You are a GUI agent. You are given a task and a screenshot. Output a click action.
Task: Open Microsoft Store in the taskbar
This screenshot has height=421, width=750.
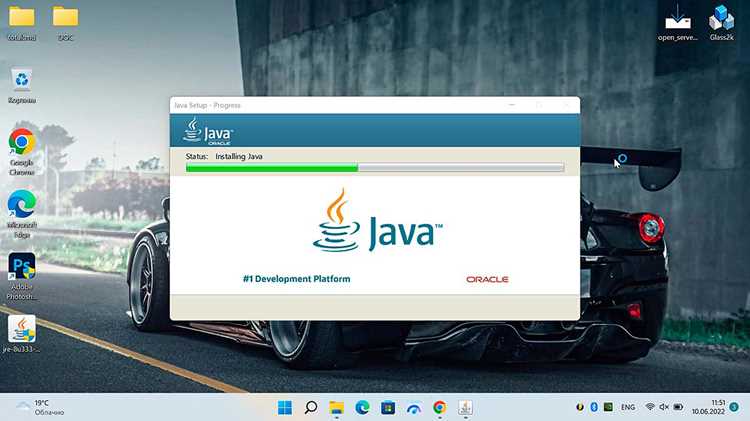point(388,408)
